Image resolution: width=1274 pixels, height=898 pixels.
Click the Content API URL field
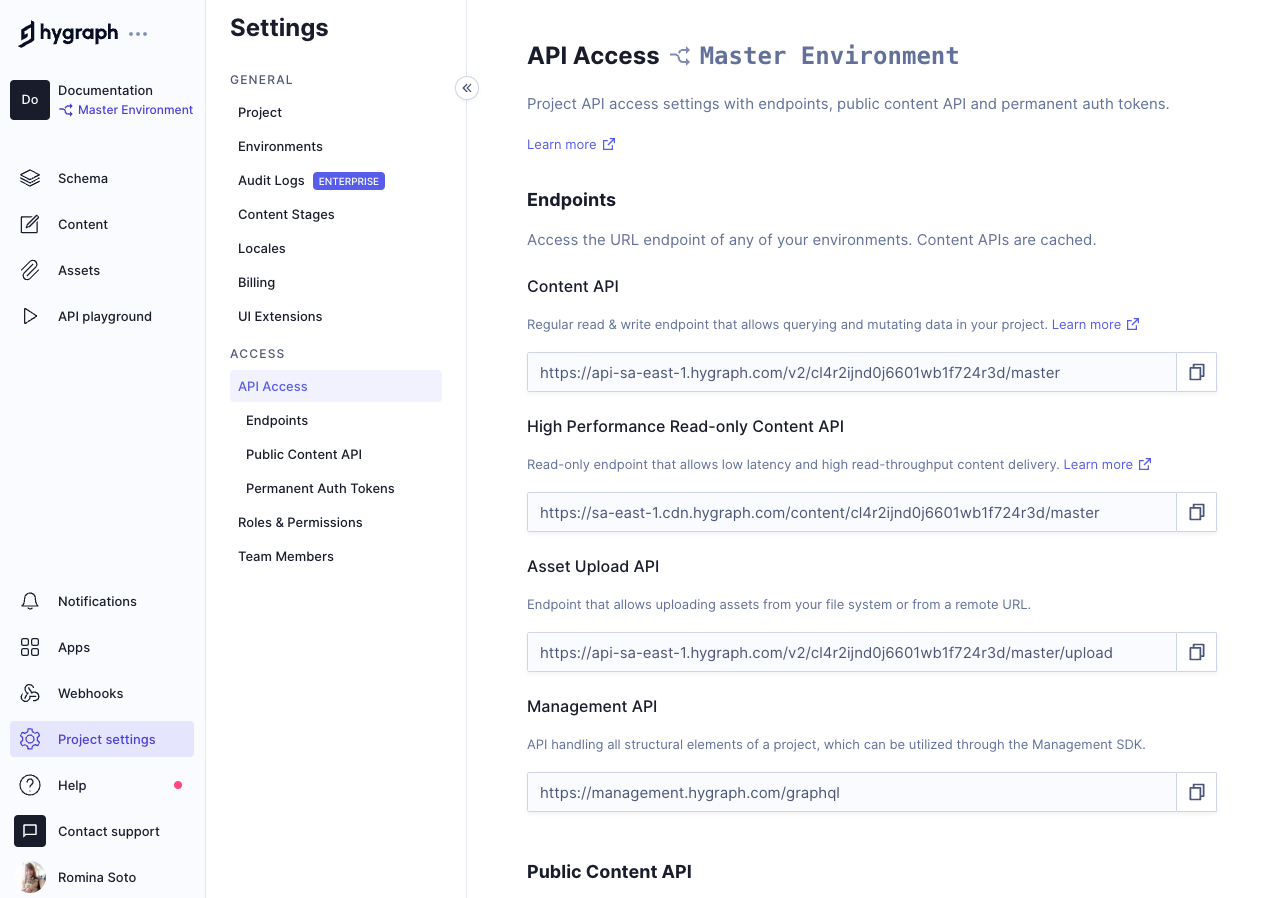[851, 372]
